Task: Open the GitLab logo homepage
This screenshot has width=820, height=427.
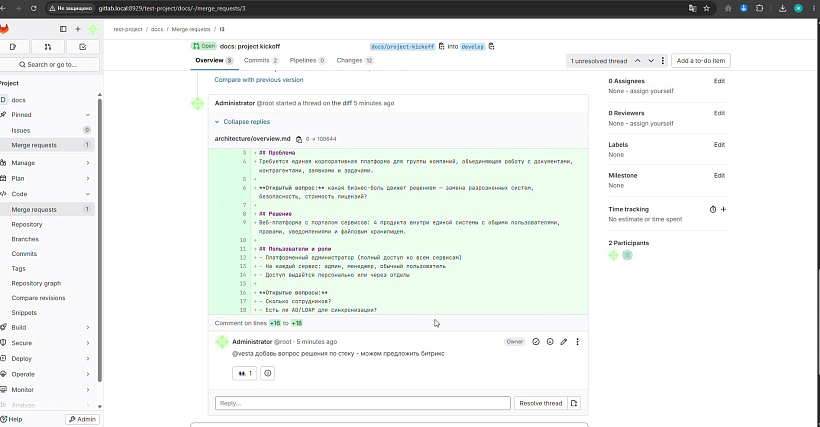Action: (x=4, y=29)
